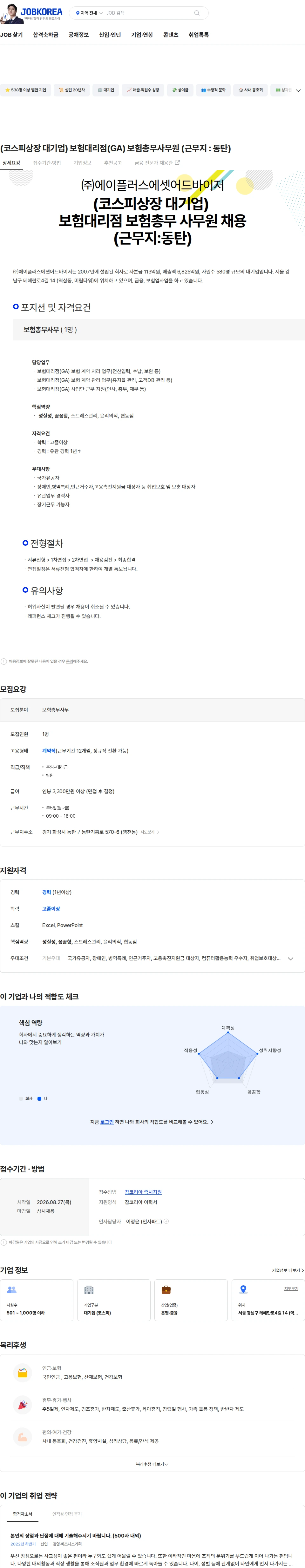Open the 합격축하금 menu

point(46,35)
